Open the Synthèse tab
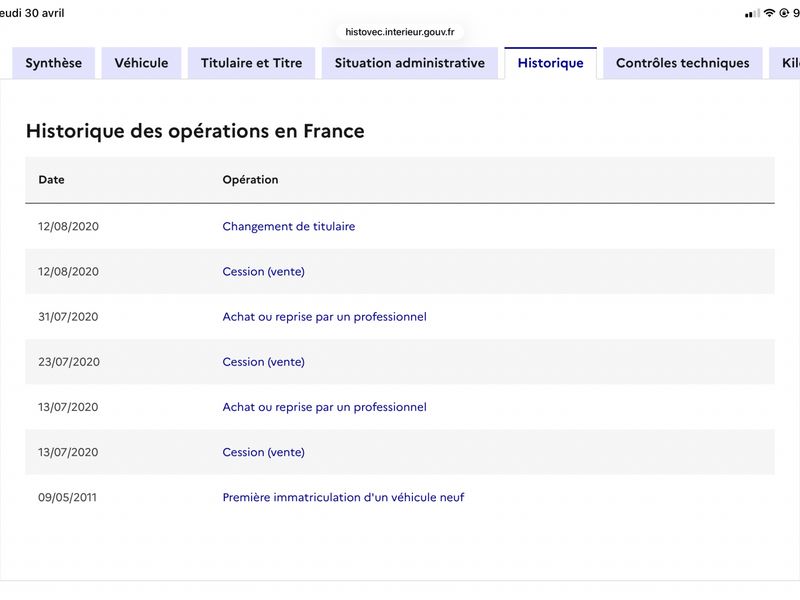Viewport: 800px width, 600px height. tap(54, 63)
